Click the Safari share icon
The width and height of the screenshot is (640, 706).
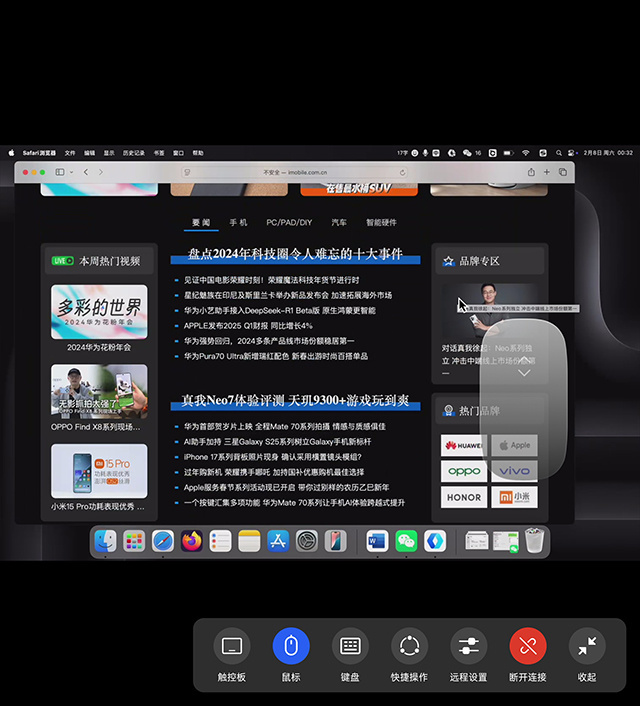[531, 172]
